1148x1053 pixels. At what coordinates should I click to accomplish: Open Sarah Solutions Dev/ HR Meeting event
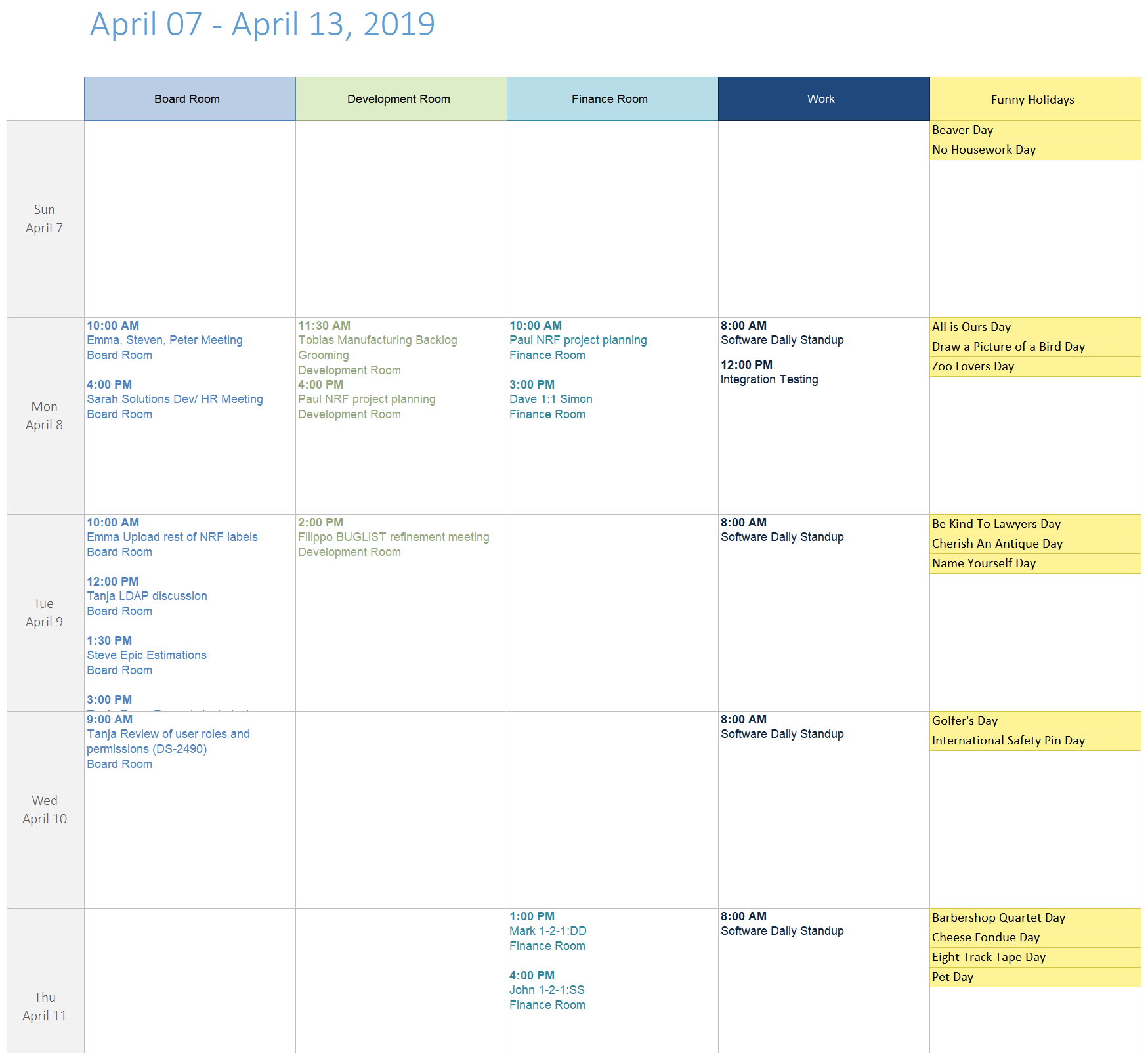click(175, 399)
